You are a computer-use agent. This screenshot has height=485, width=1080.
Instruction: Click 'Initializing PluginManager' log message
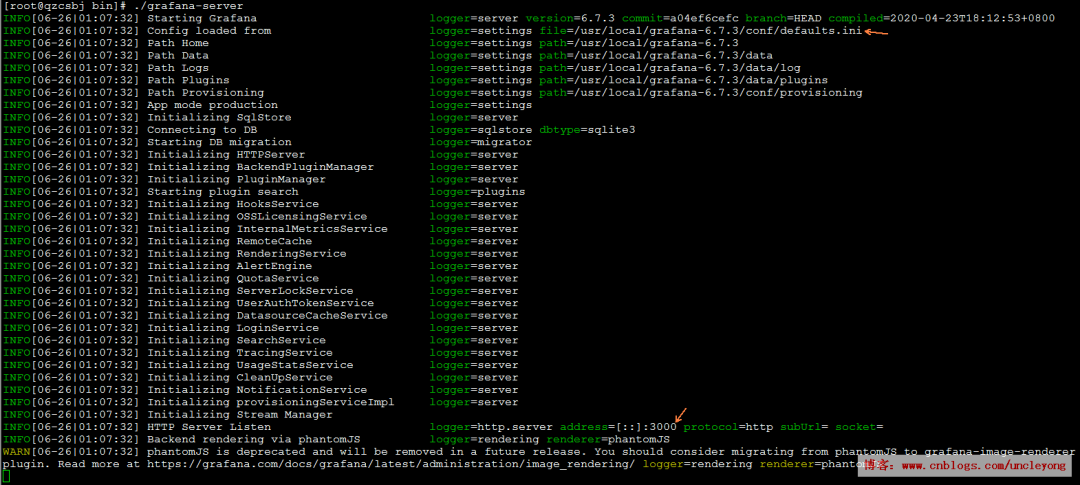(x=236, y=179)
